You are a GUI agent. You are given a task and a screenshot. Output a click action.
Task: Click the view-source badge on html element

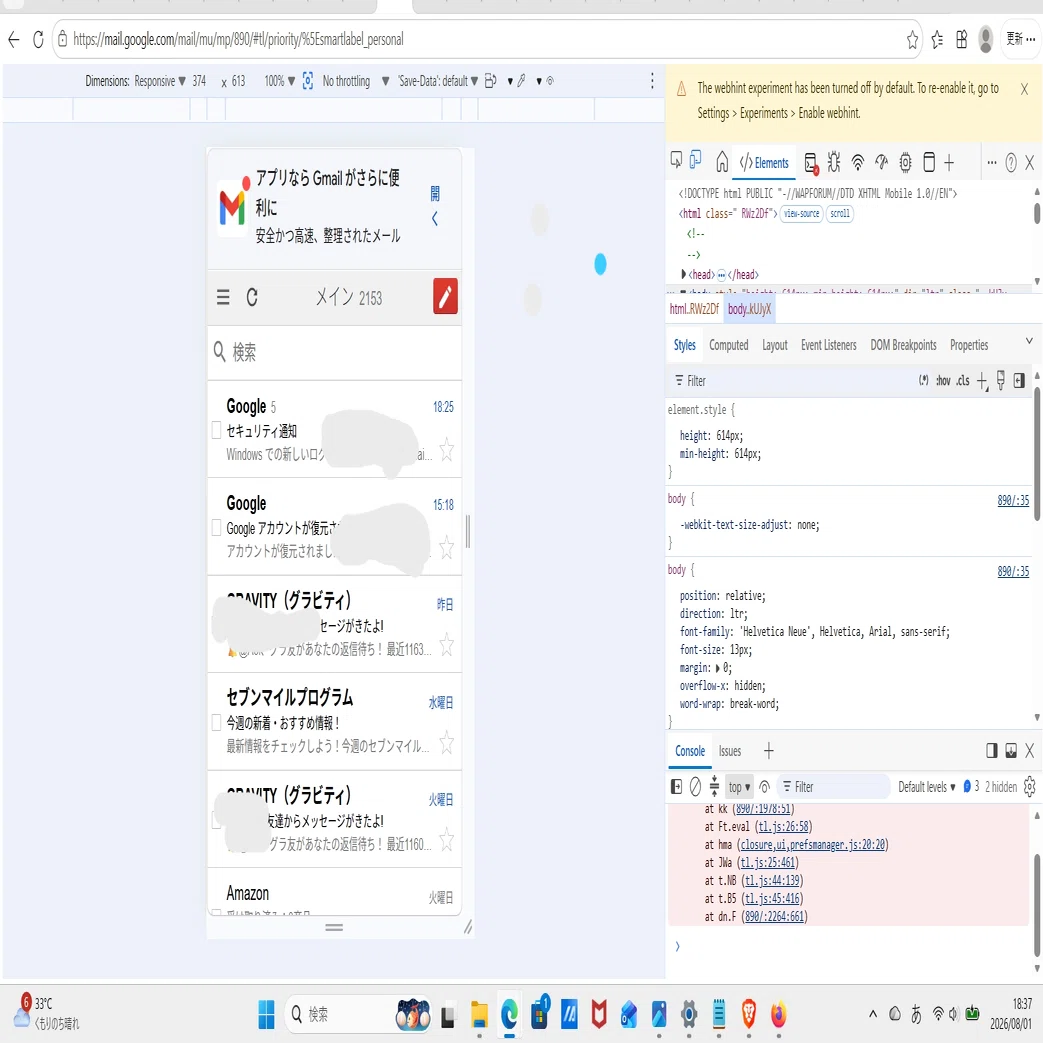click(x=801, y=214)
